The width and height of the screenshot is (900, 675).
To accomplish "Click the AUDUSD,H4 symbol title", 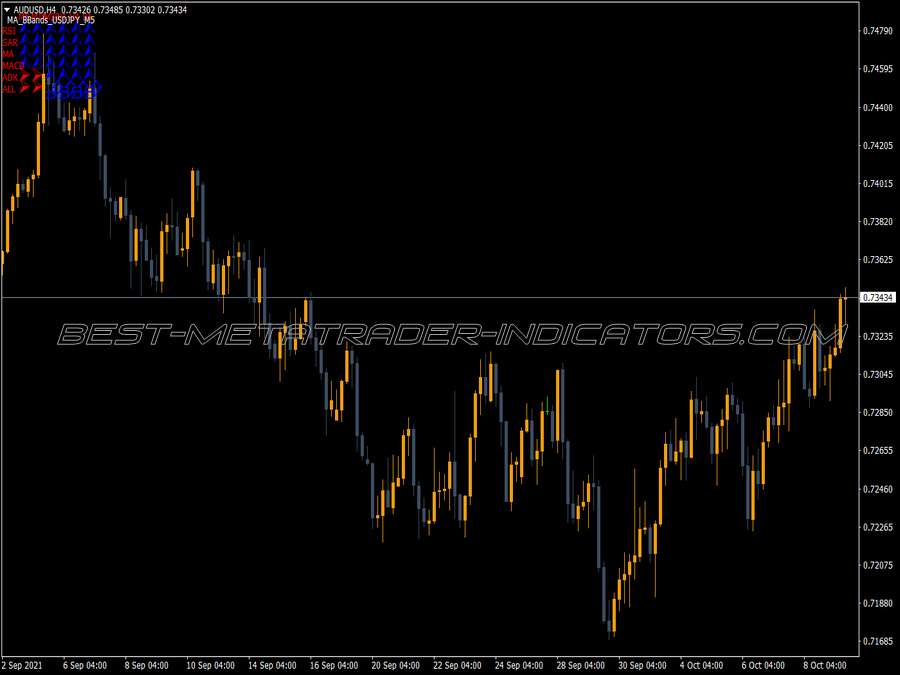I will point(34,10).
